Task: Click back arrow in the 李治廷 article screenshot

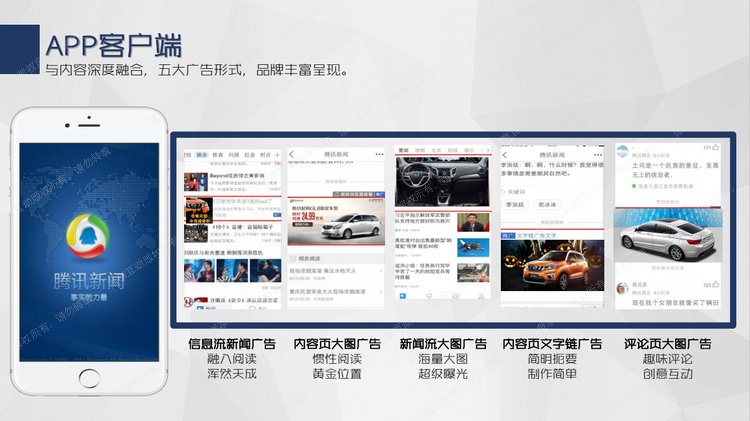Action: pyautogui.click(x=504, y=155)
